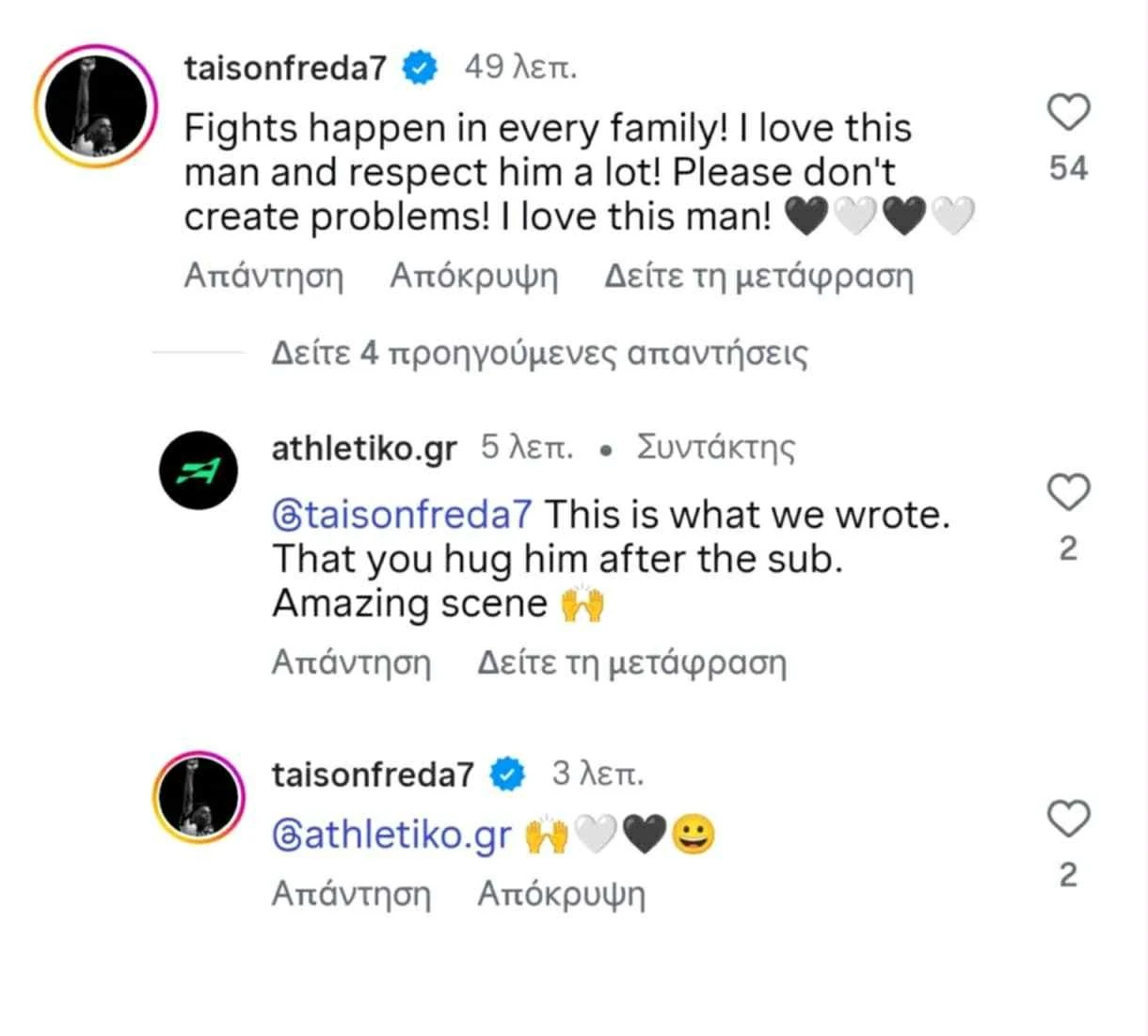
Task: Open taisonfreda7 profile picture on top comment
Action: (96, 106)
